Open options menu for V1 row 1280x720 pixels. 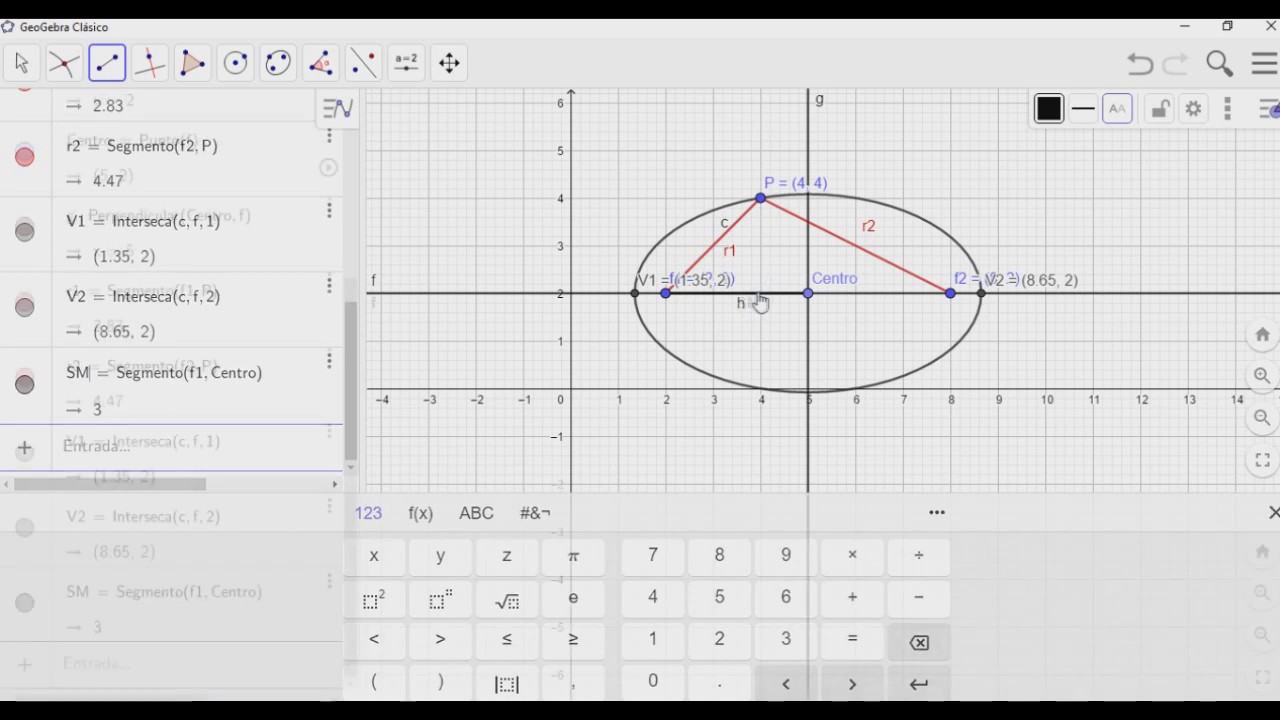point(329,211)
